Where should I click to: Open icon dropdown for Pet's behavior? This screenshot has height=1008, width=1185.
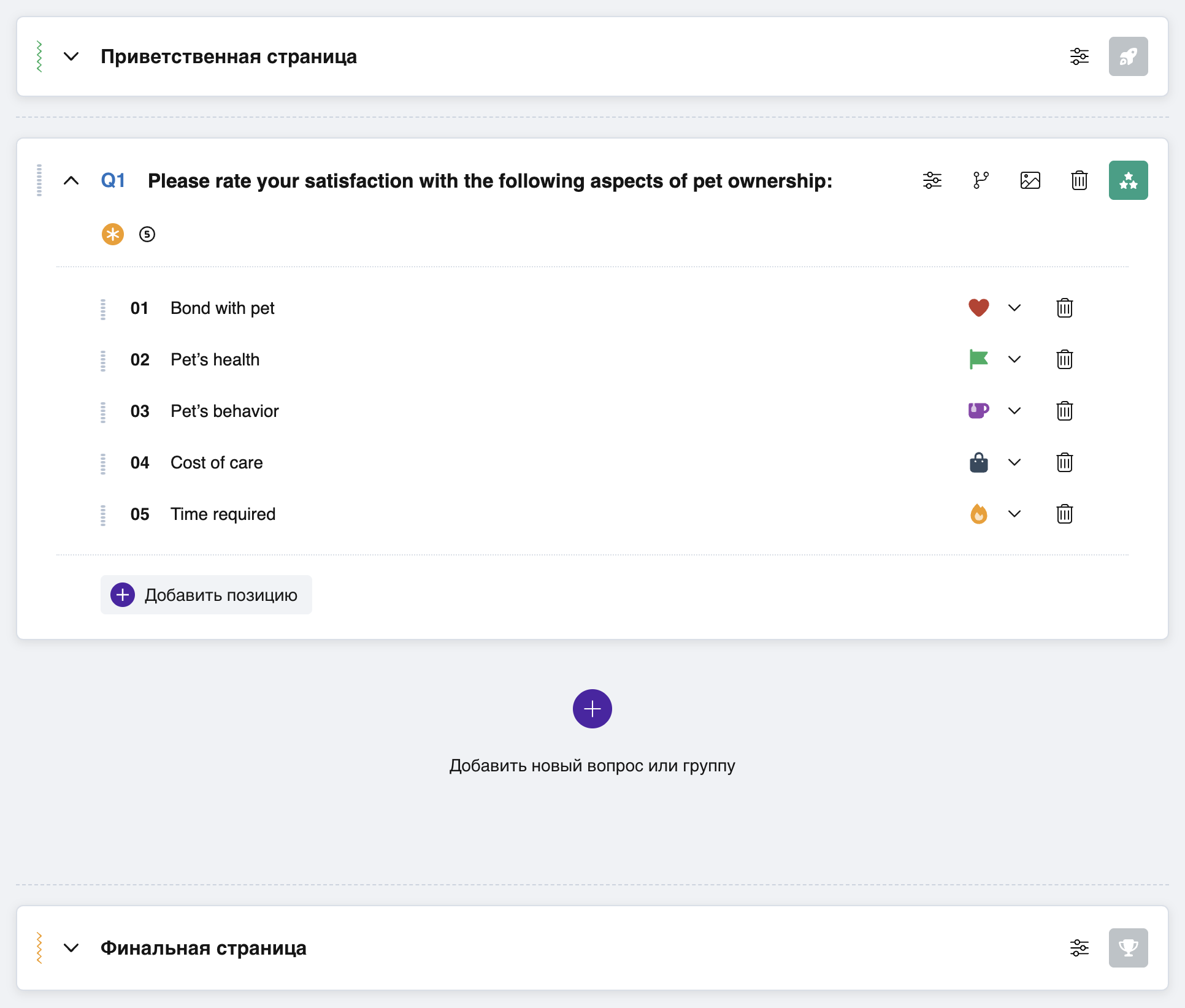(x=1014, y=411)
